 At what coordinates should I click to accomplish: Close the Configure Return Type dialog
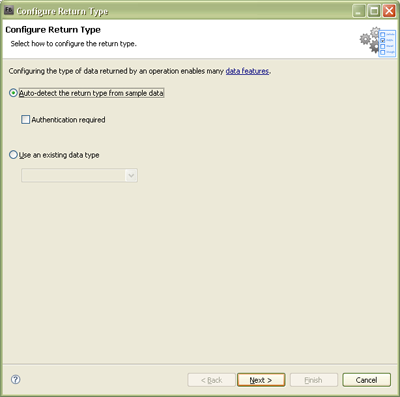coord(389,11)
